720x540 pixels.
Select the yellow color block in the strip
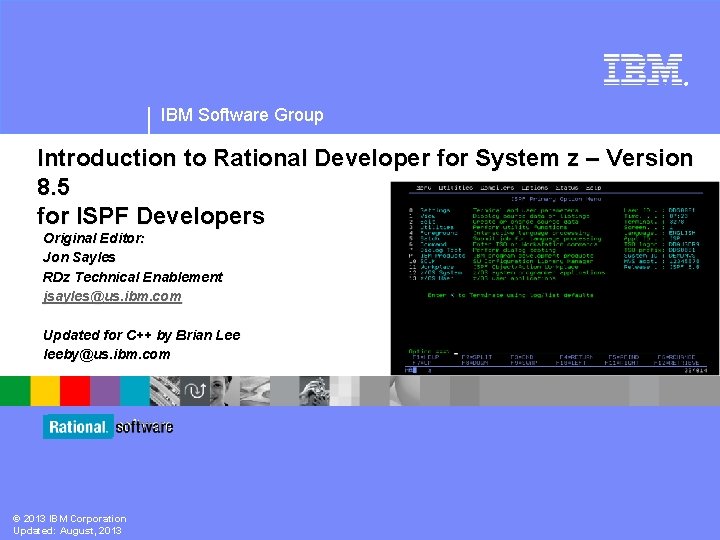(45, 391)
